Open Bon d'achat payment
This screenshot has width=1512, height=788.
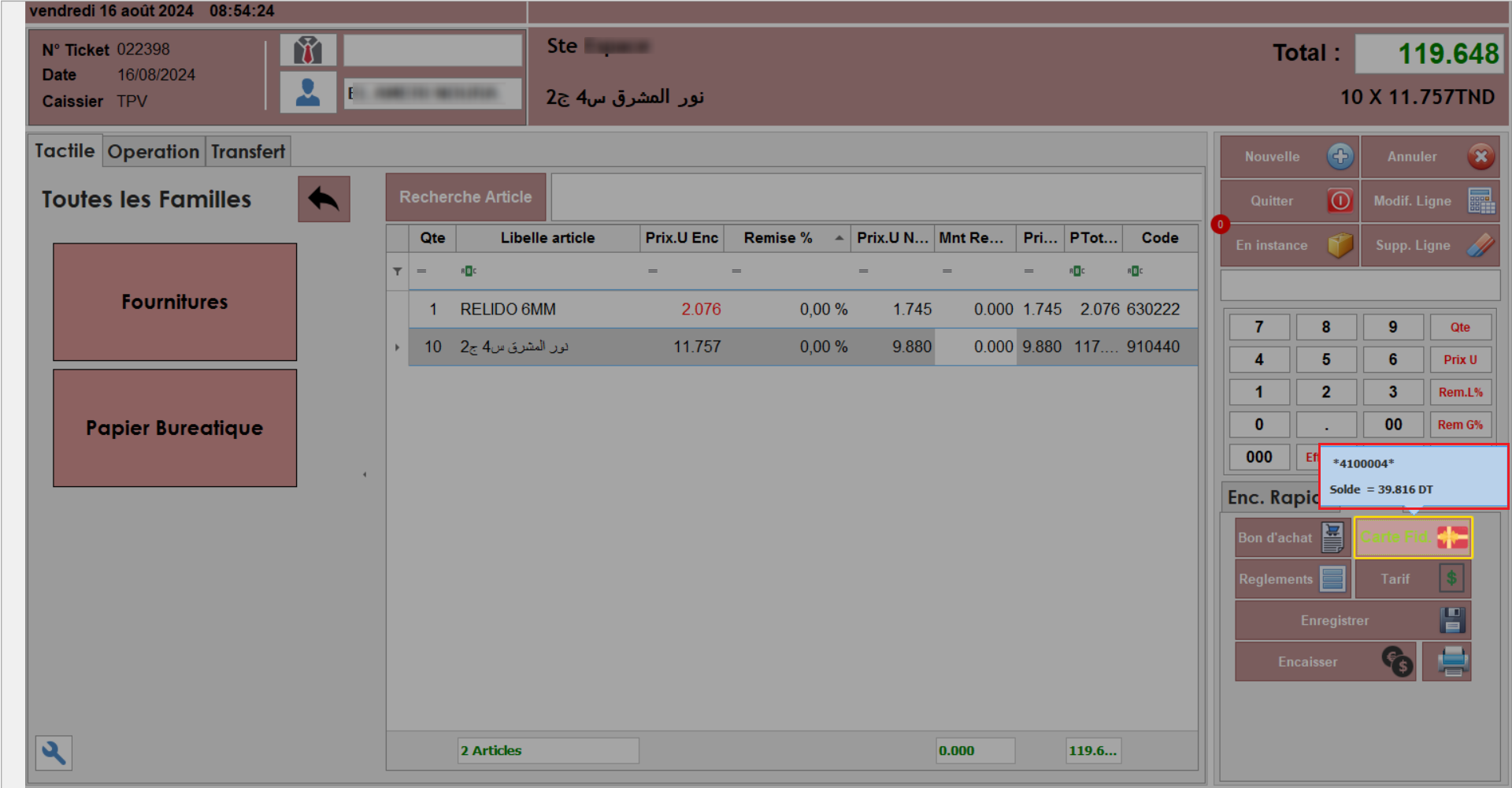click(1292, 537)
